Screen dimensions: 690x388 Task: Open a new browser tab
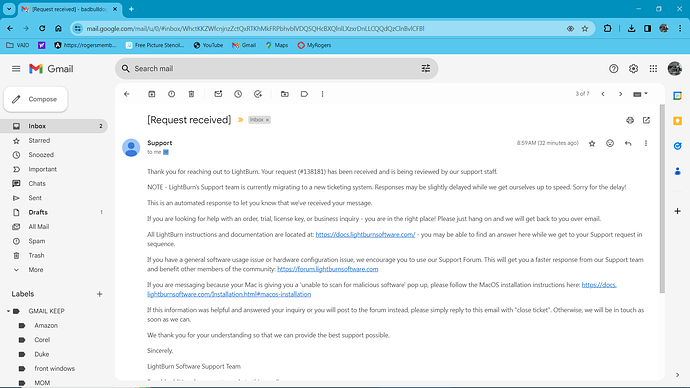tap(131, 9)
